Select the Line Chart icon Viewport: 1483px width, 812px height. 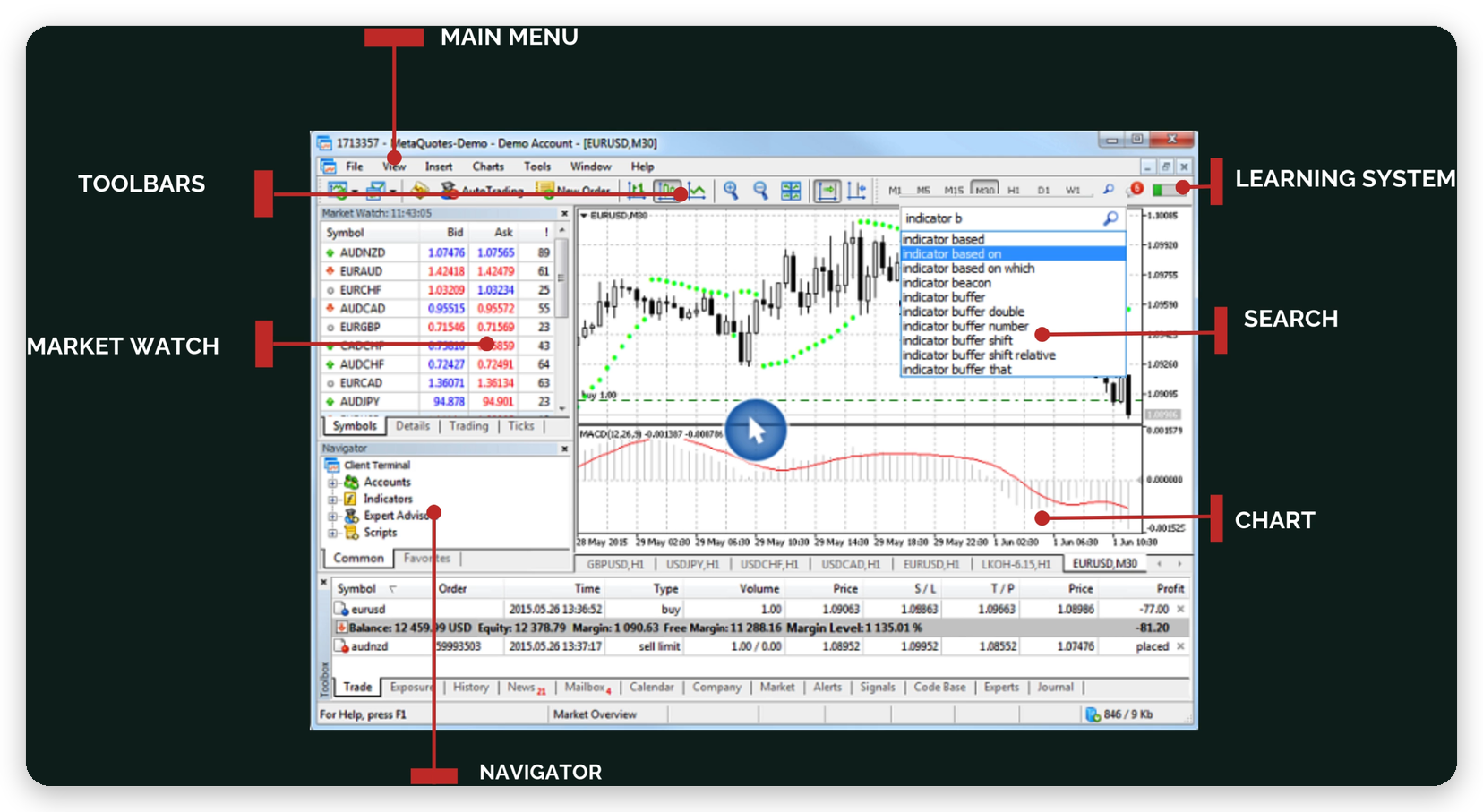click(697, 191)
